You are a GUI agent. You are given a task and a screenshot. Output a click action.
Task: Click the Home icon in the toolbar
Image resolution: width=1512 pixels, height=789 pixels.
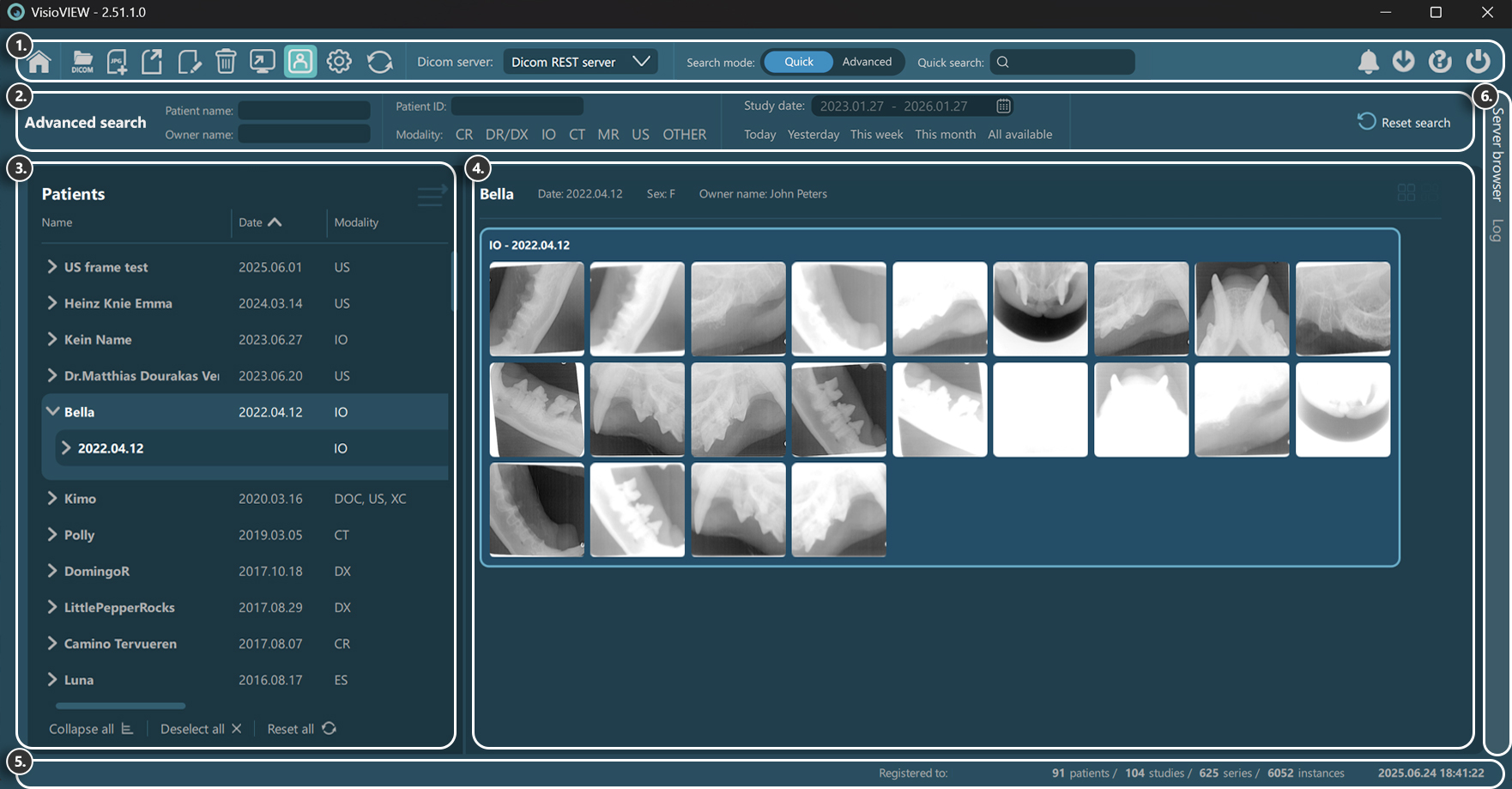click(39, 62)
